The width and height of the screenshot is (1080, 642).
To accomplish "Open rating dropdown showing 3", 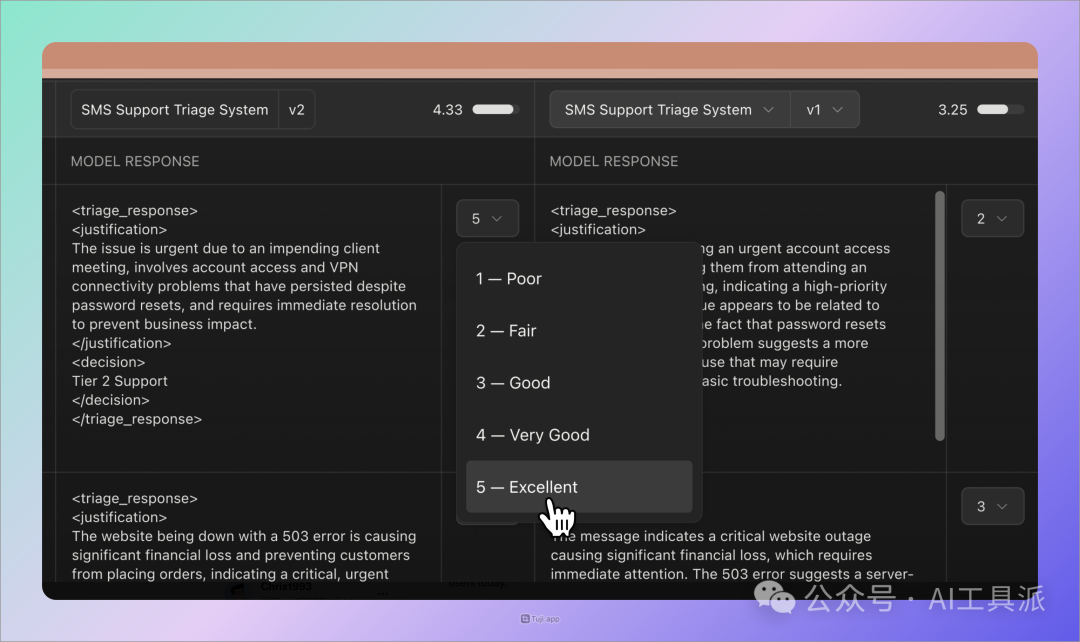I will (x=992, y=506).
